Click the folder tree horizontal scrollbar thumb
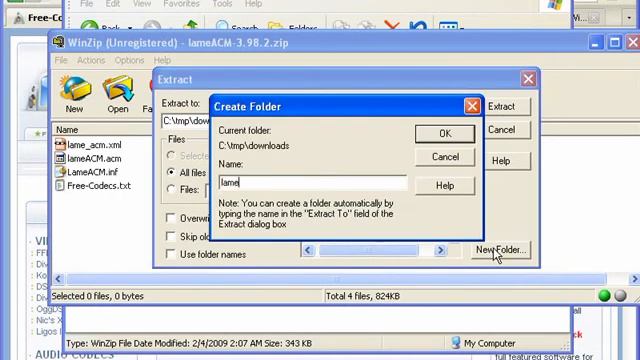Viewport: 640px width, 360px height. (x=368, y=250)
